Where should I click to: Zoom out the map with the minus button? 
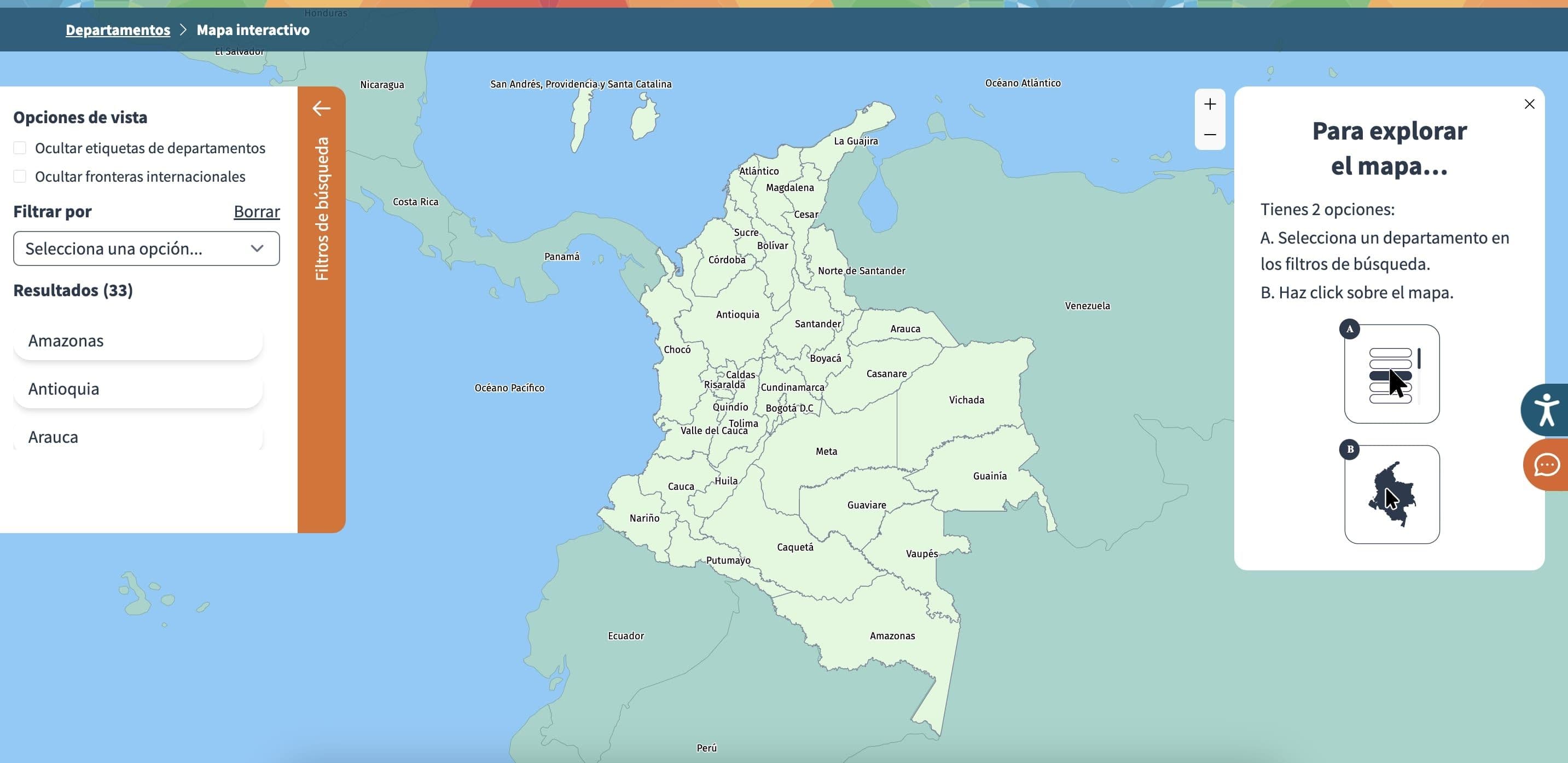point(1210,135)
